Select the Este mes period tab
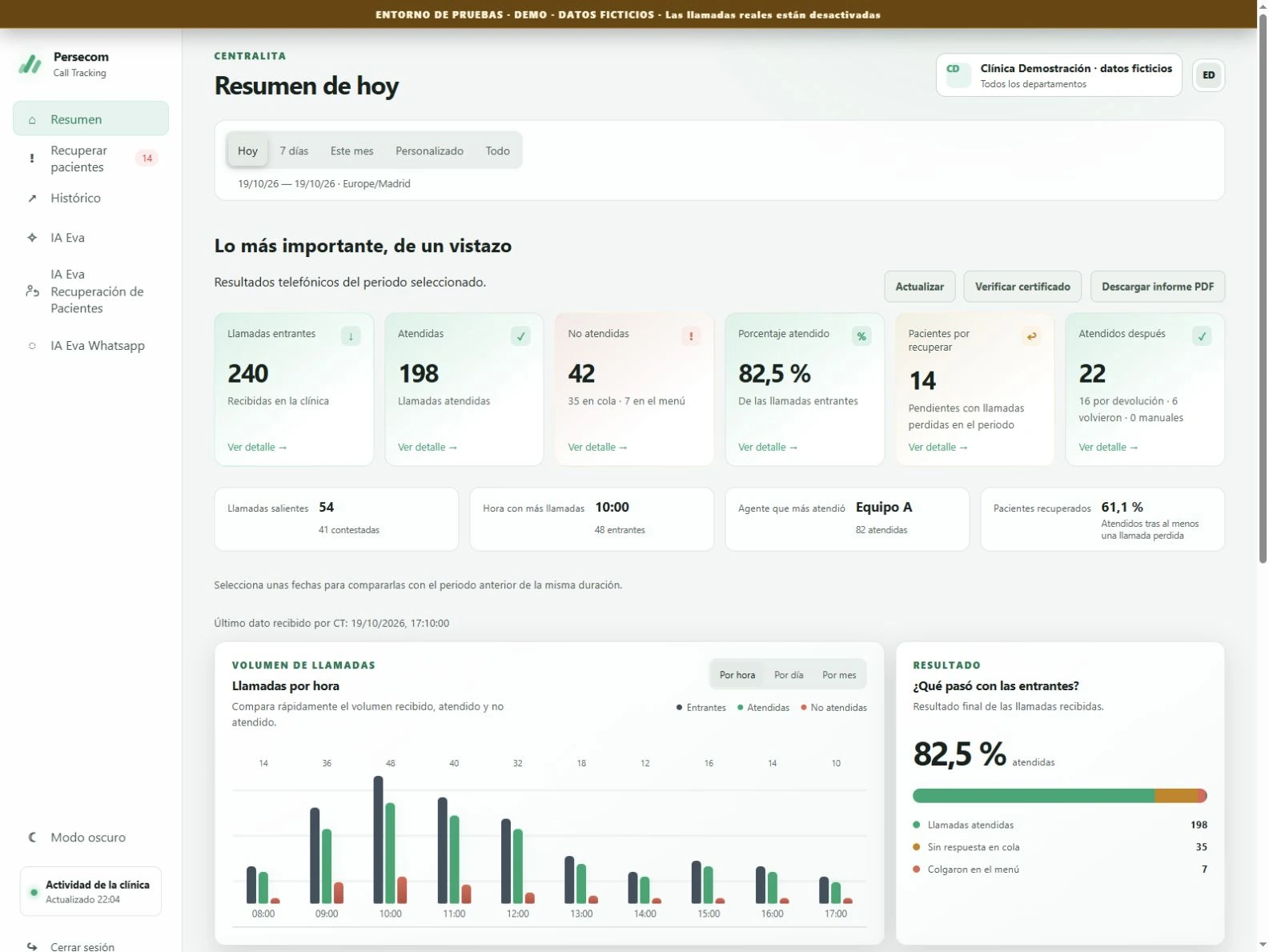1269x952 pixels. click(x=351, y=151)
